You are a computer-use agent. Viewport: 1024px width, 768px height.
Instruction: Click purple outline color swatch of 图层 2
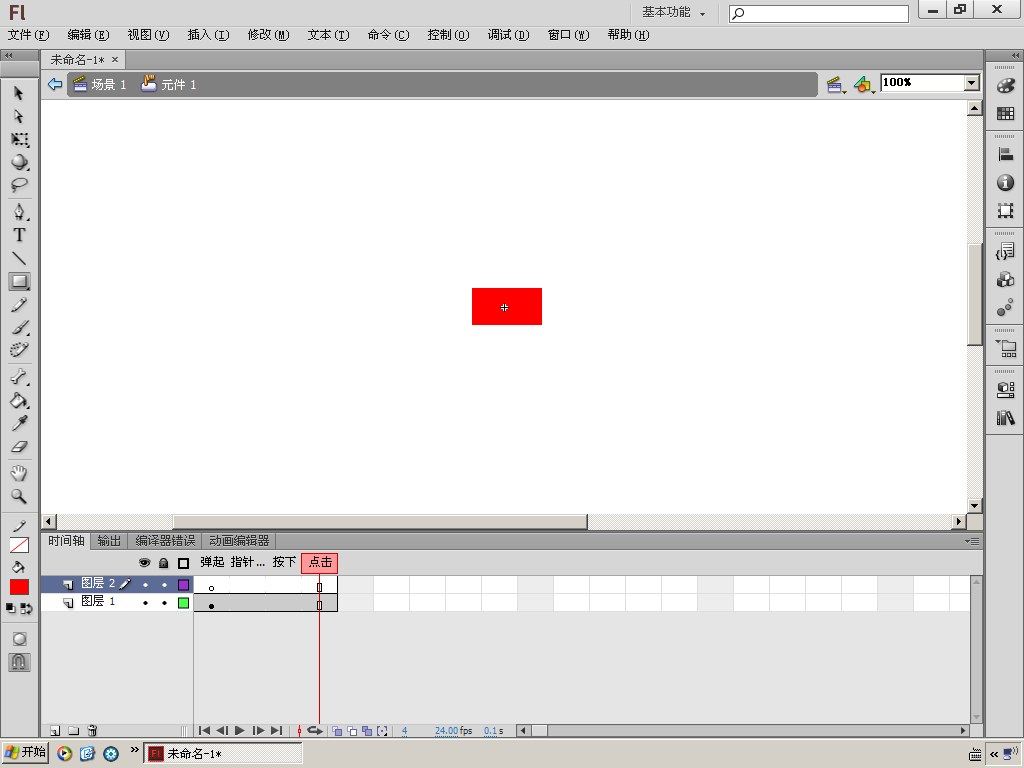tap(184, 585)
